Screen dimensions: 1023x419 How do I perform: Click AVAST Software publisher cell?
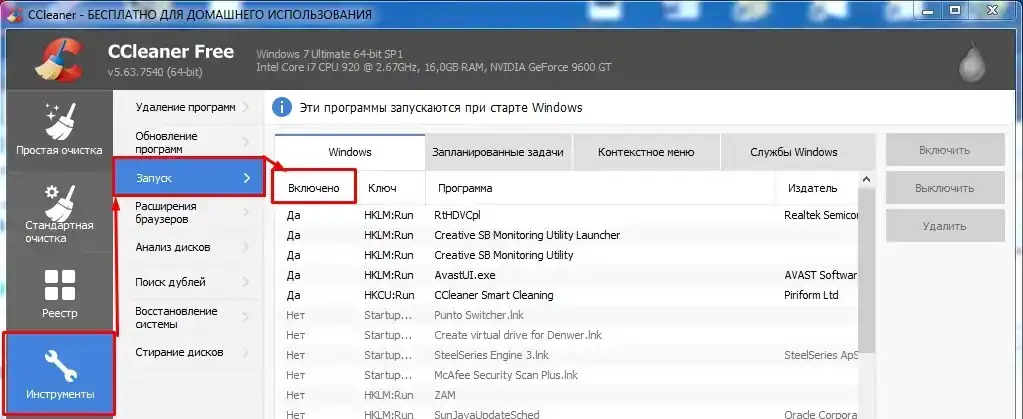click(820, 275)
